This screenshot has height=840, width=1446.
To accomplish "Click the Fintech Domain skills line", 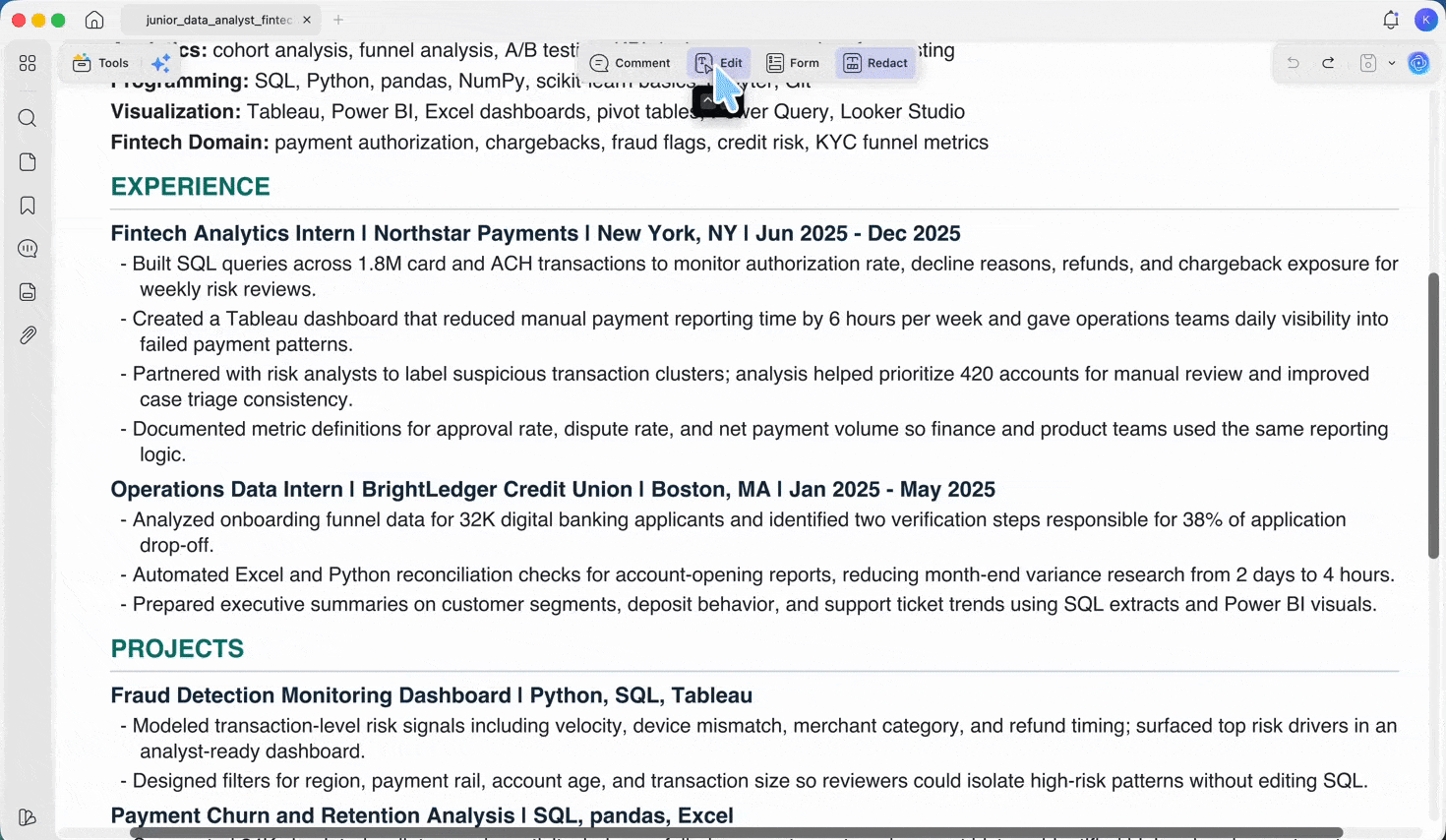I will (x=549, y=143).
